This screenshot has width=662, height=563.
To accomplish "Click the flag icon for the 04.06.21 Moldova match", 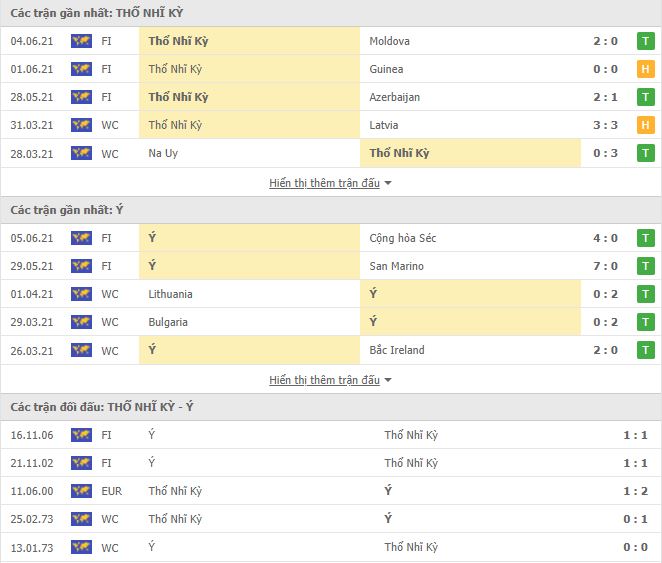I will pos(81,42).
